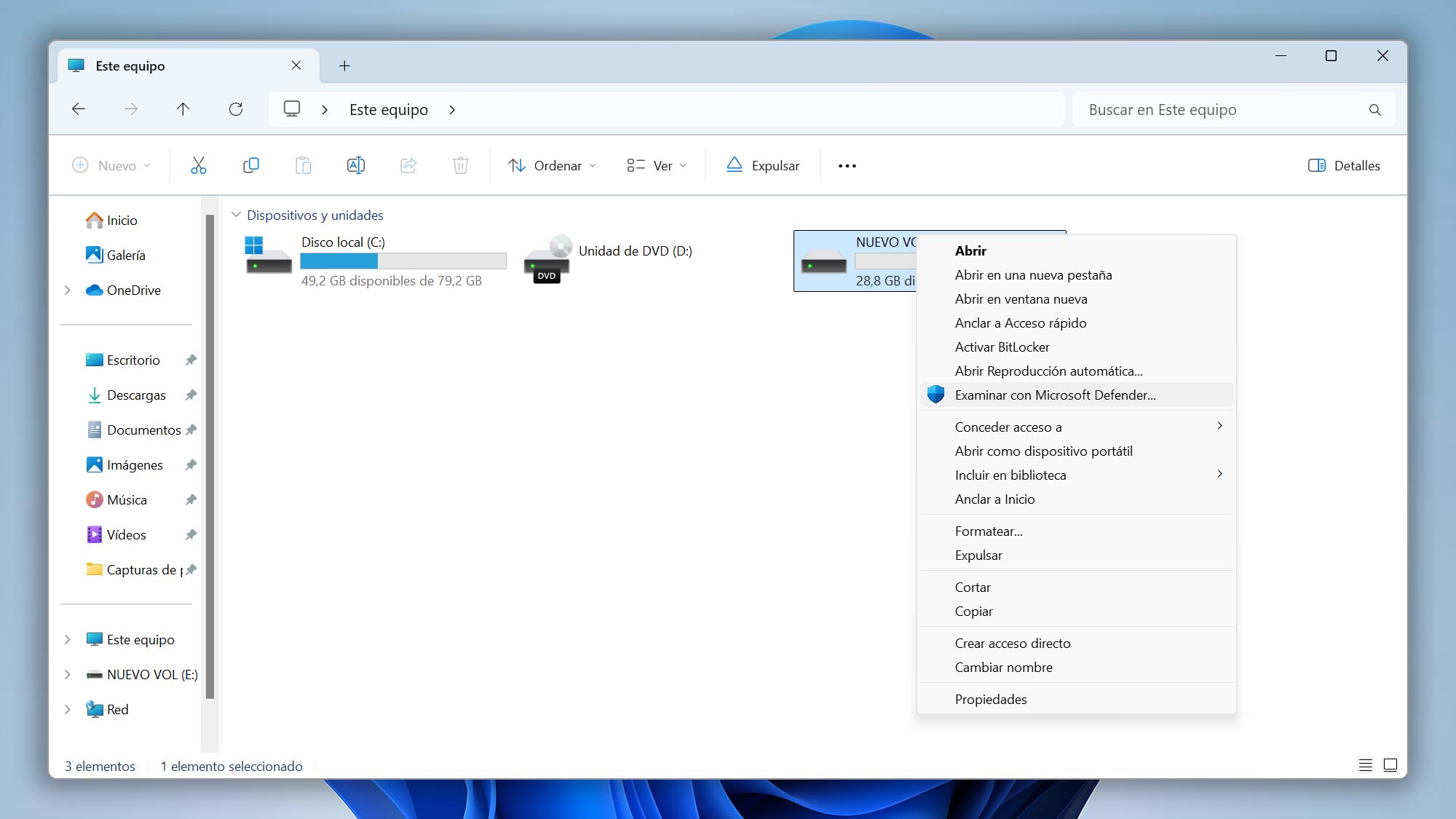Go back with the left arrow
This screenshot has height=819, width=1456.
(x=79, y=109)
